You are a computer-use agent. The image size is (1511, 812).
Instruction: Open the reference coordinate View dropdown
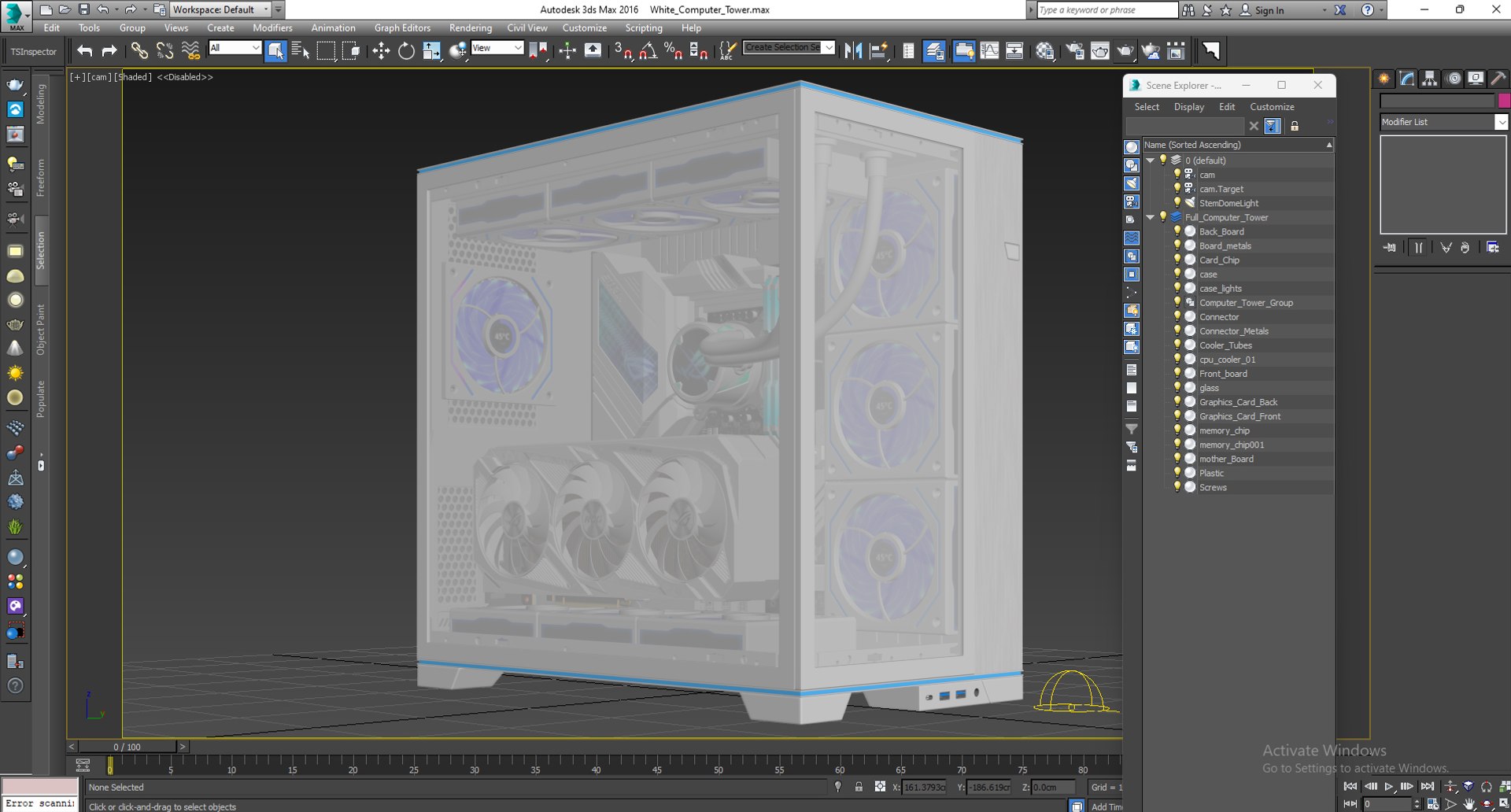coord(497,48)
